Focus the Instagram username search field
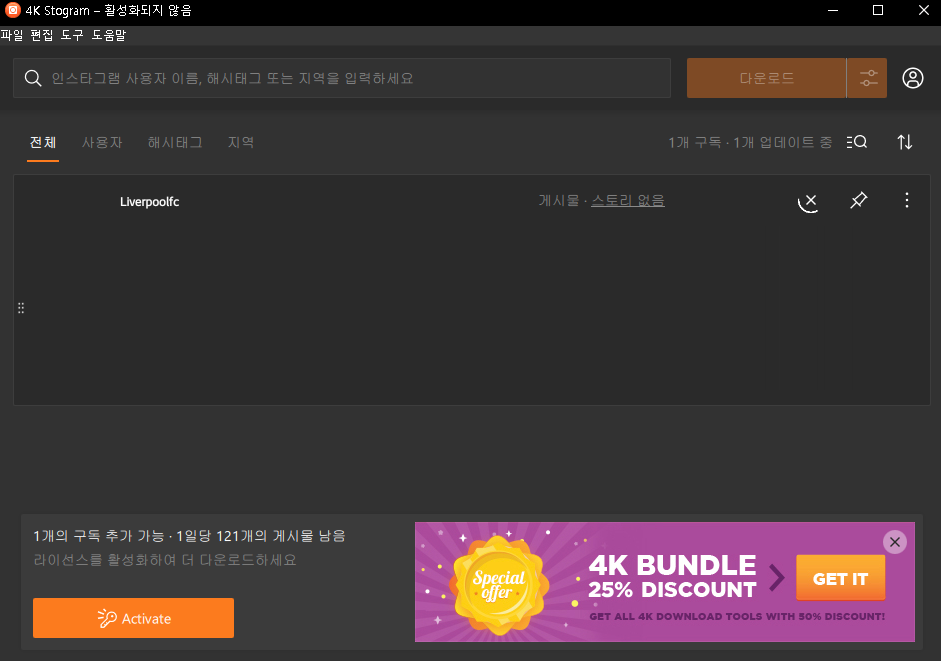 [x=342, y=78]
